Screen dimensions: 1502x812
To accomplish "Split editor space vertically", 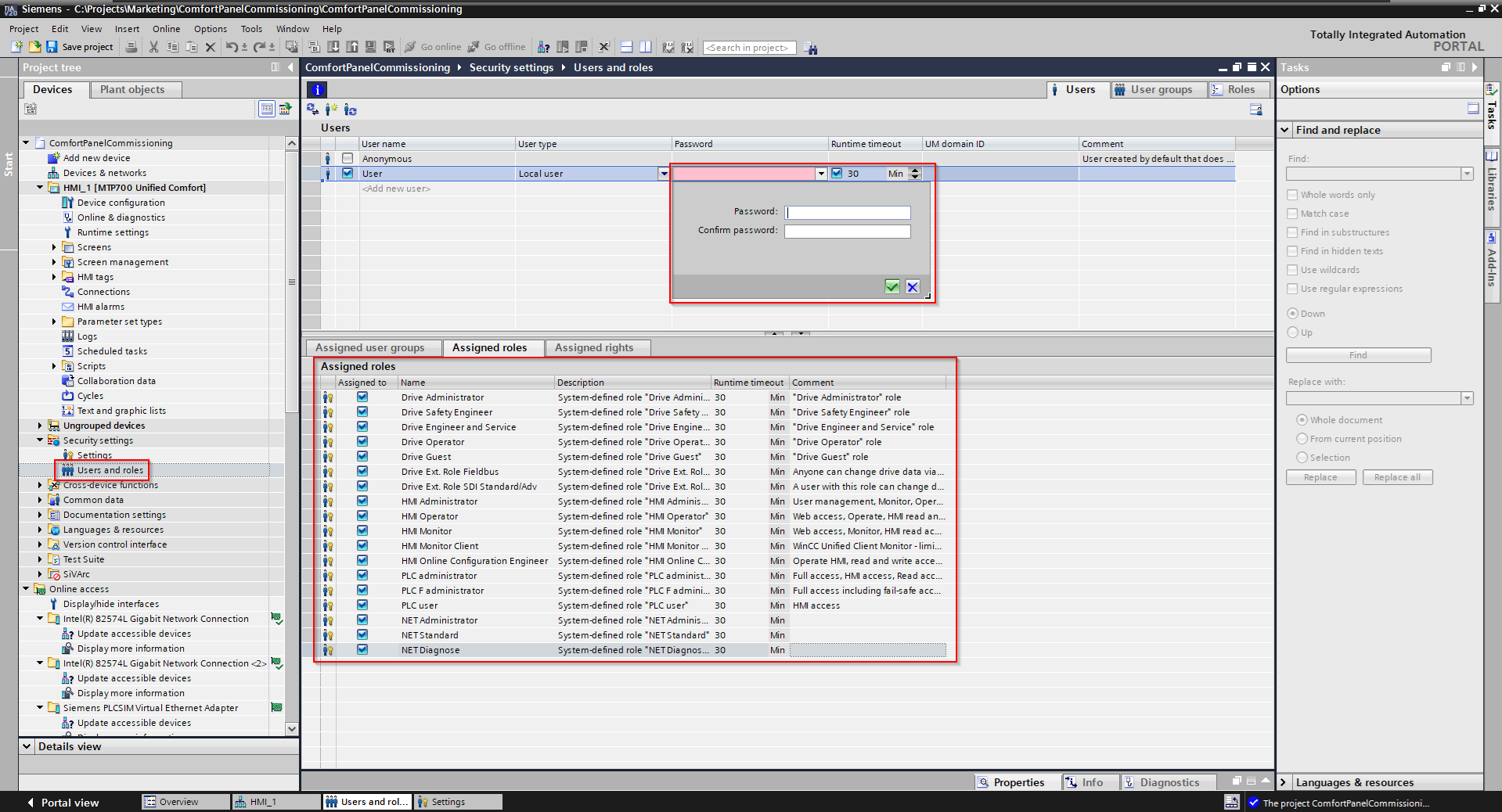I will point(646,47).
